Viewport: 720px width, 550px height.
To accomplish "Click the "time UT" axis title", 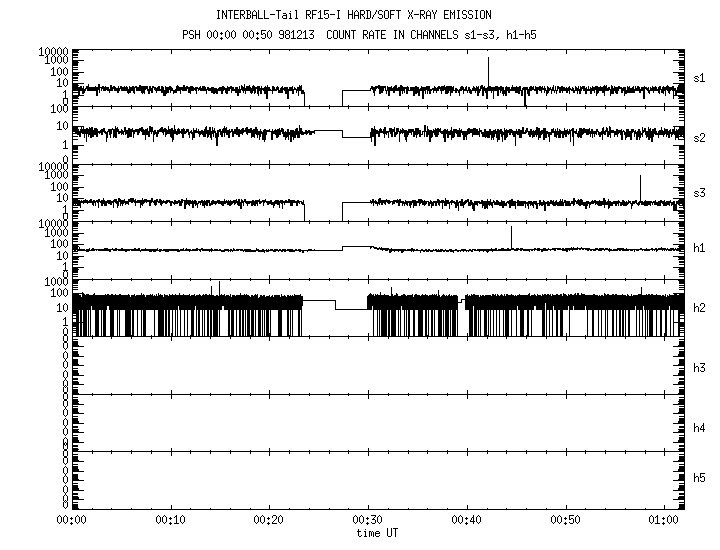I will click(x=377, y=533).
